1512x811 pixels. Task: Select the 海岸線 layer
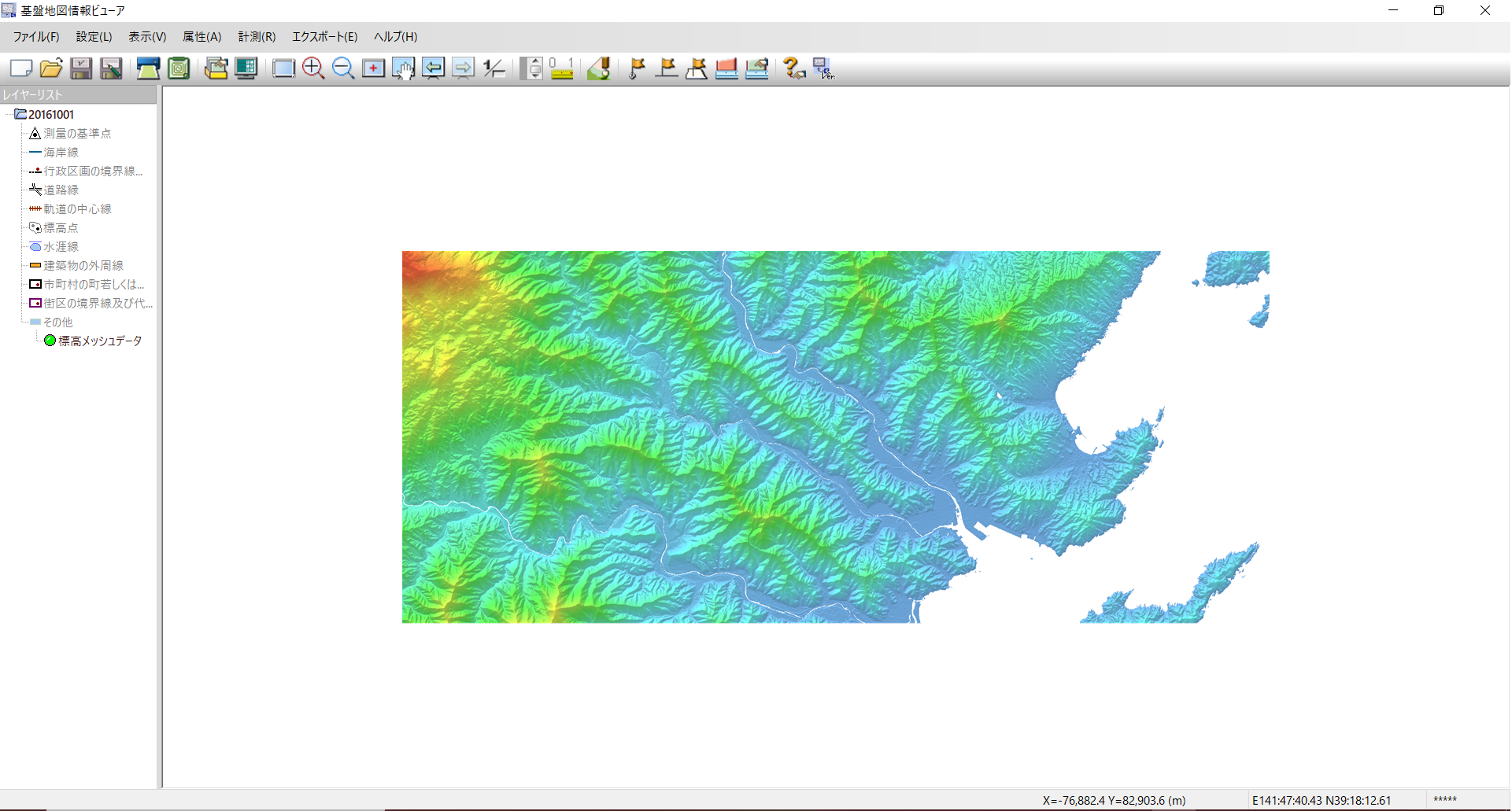point(61,153)
